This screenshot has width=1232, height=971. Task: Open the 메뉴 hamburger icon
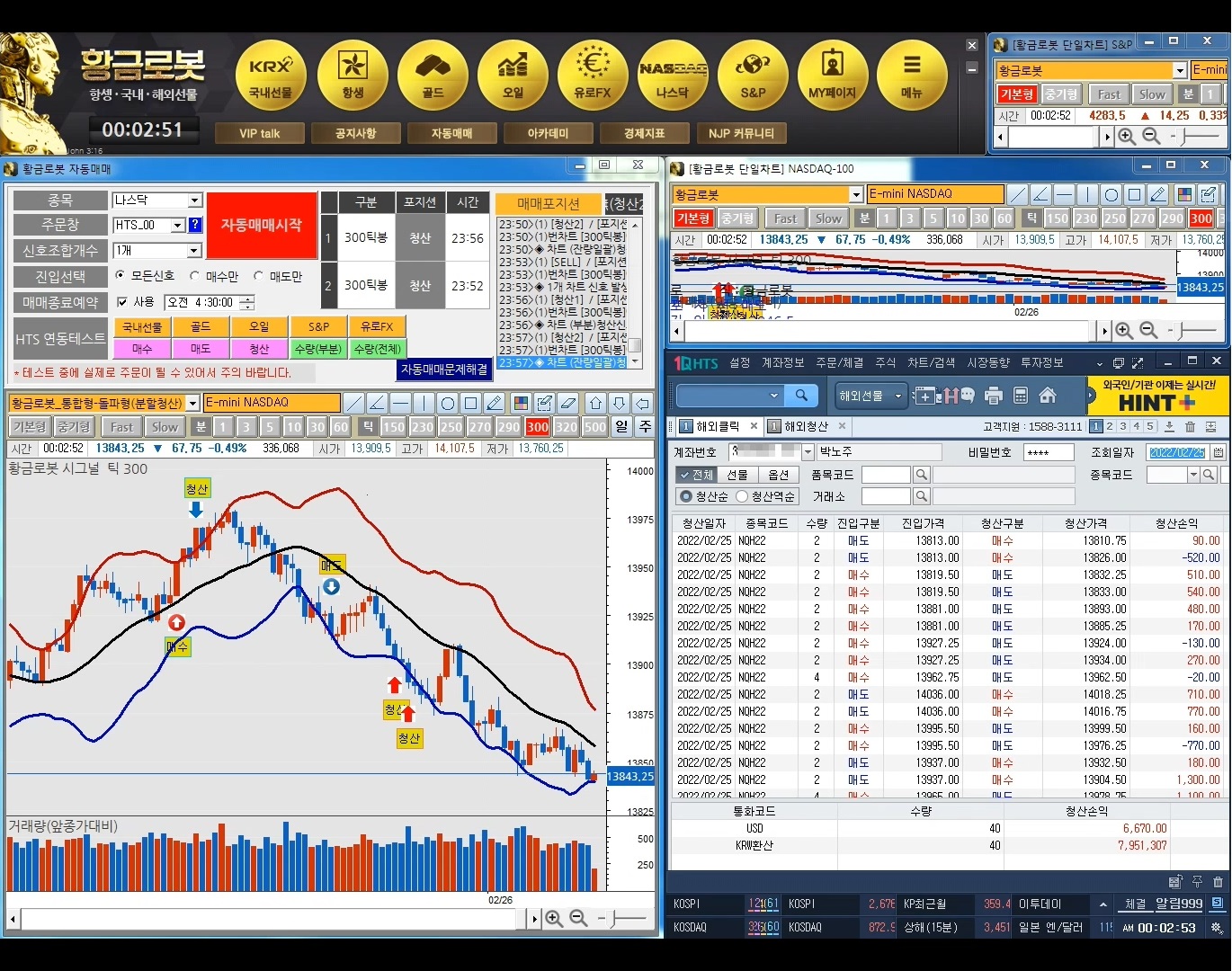[x=912, y=75]
